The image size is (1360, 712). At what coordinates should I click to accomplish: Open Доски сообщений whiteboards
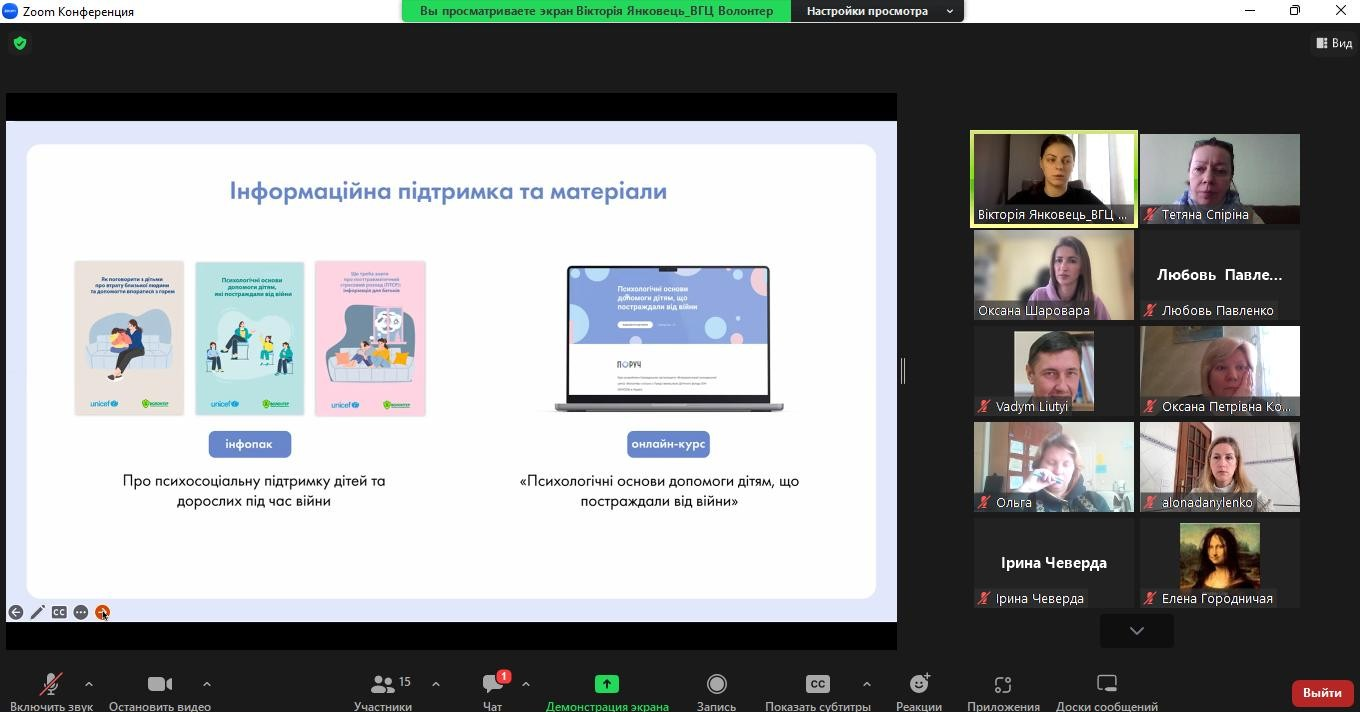[x=1106, y=692]
